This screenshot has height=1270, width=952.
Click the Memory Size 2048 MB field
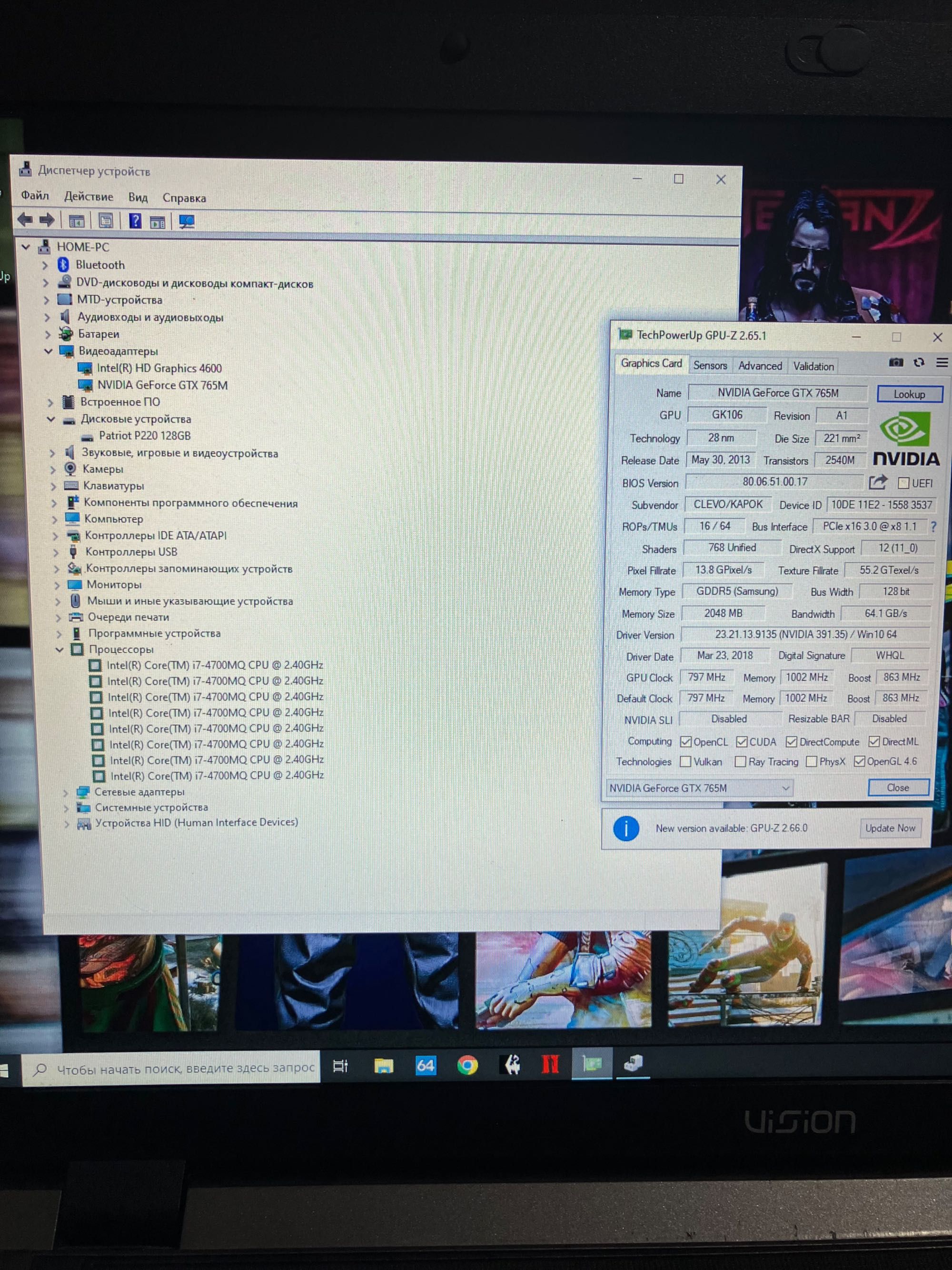tap(723, 613)
